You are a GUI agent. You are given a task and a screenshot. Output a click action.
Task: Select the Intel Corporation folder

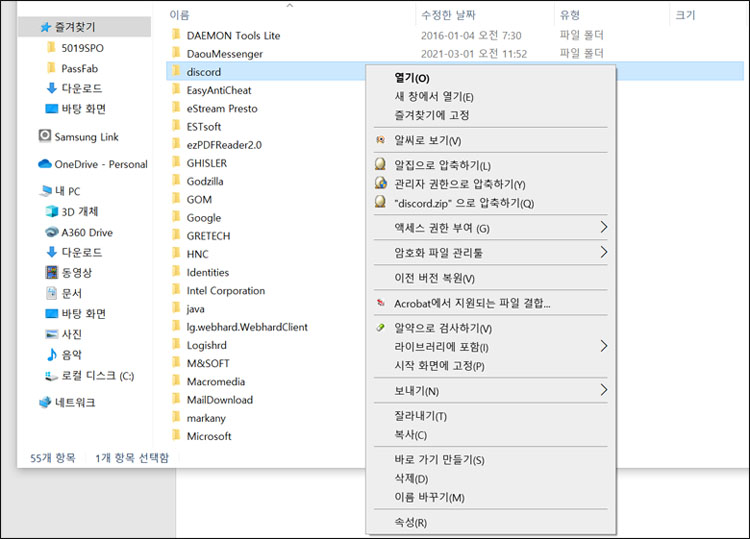click(226, 290)
